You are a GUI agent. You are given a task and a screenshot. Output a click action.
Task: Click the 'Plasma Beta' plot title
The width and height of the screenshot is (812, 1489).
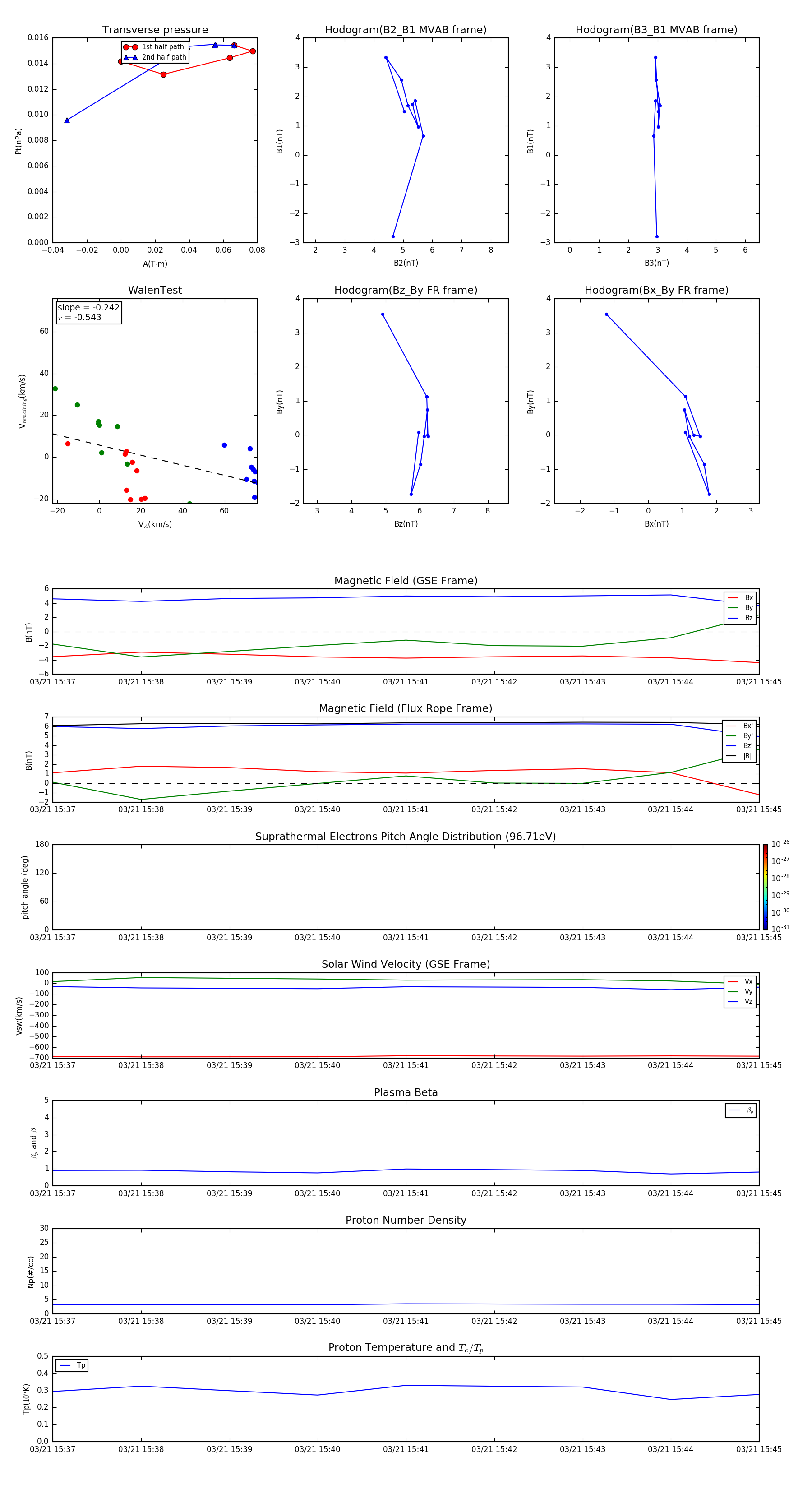coord(406,1092)
